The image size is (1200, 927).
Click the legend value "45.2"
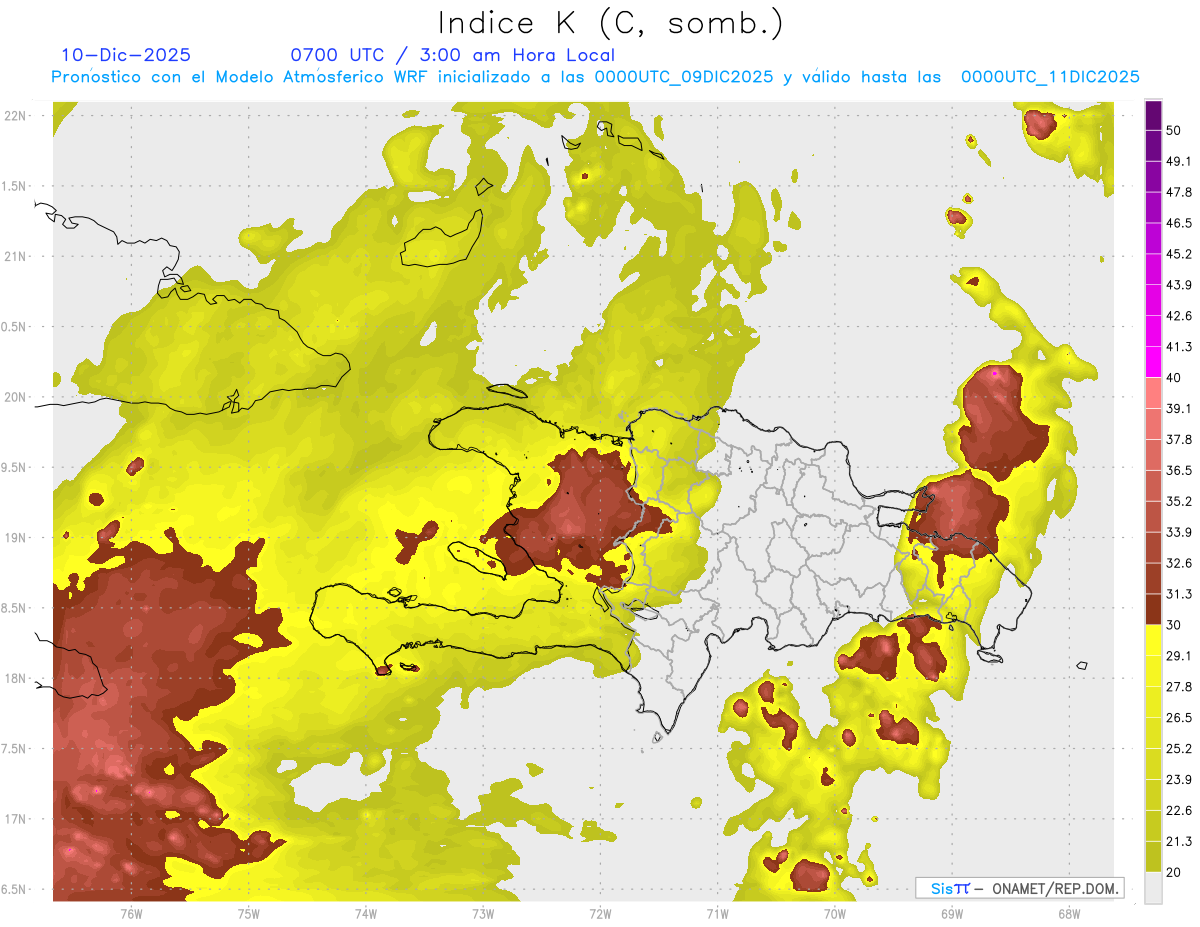coord(1179,254)
